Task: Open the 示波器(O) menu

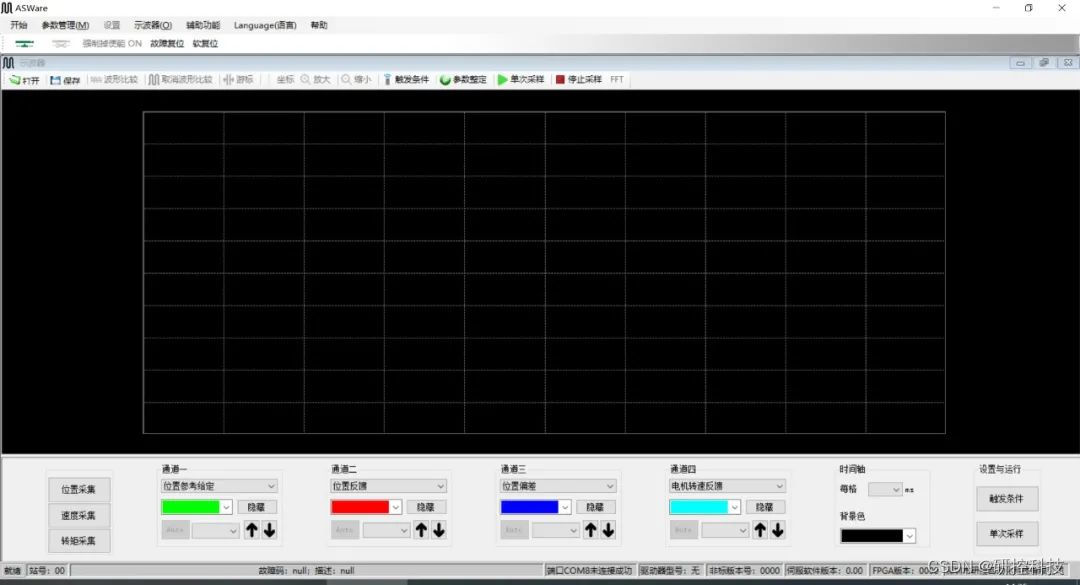Action: pyautogui.click(x=153, y=25)
